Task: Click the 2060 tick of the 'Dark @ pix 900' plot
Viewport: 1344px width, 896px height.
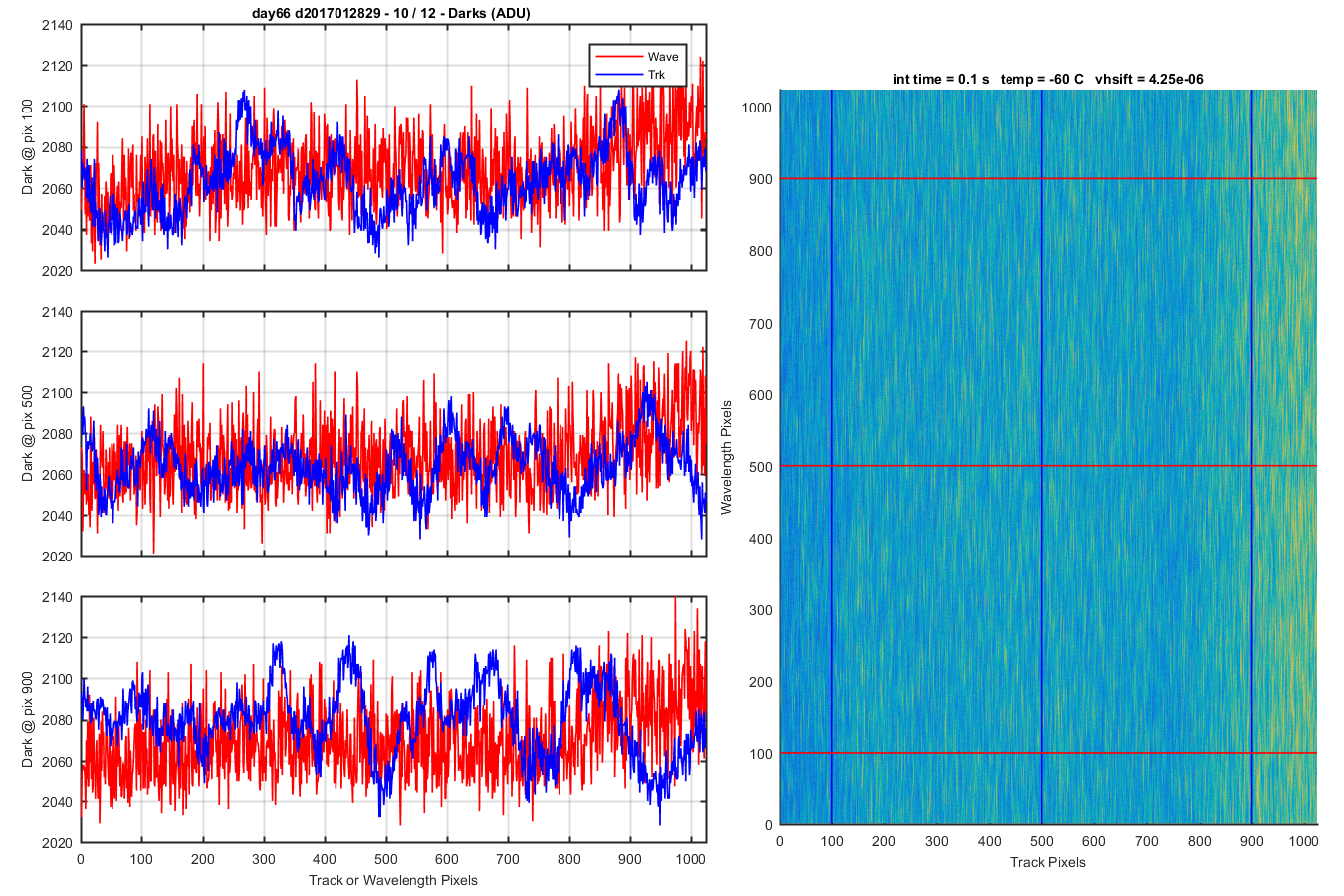Action: (57, 762)
